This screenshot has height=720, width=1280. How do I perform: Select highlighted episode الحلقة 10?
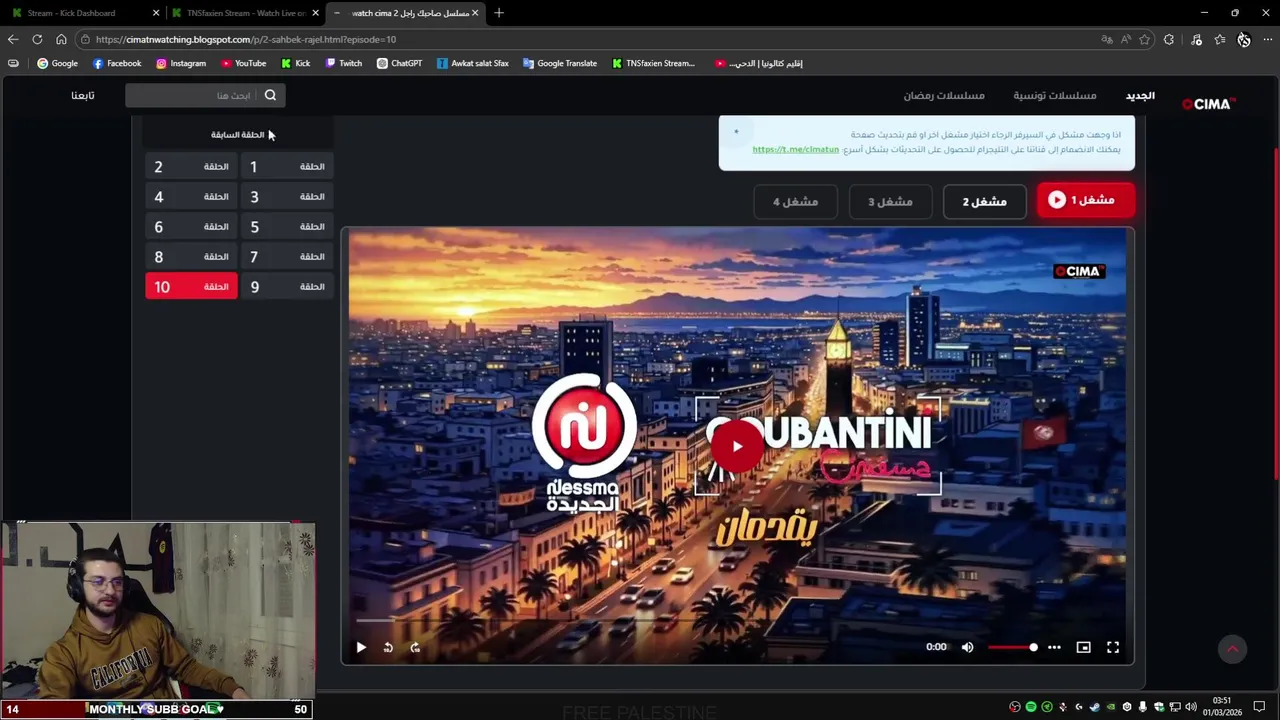[x=191, y=287]
